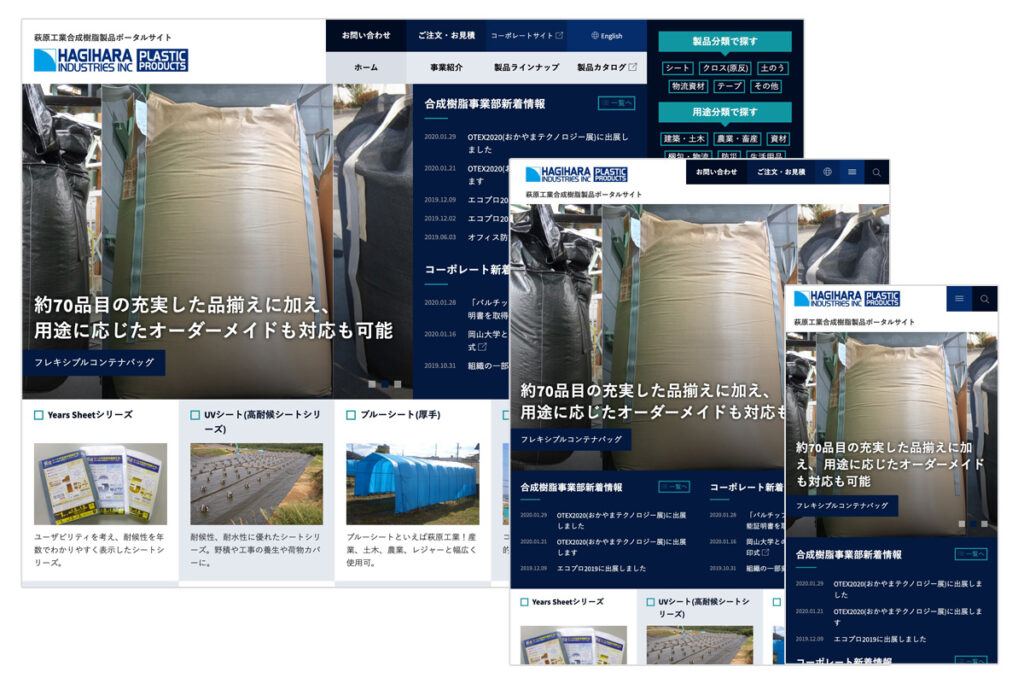Screen dimensions: 1024x684
Task: Click 一覧へ beside 合成樹脂事業部新着情報 in desktop view
Action: click(616, 103)
